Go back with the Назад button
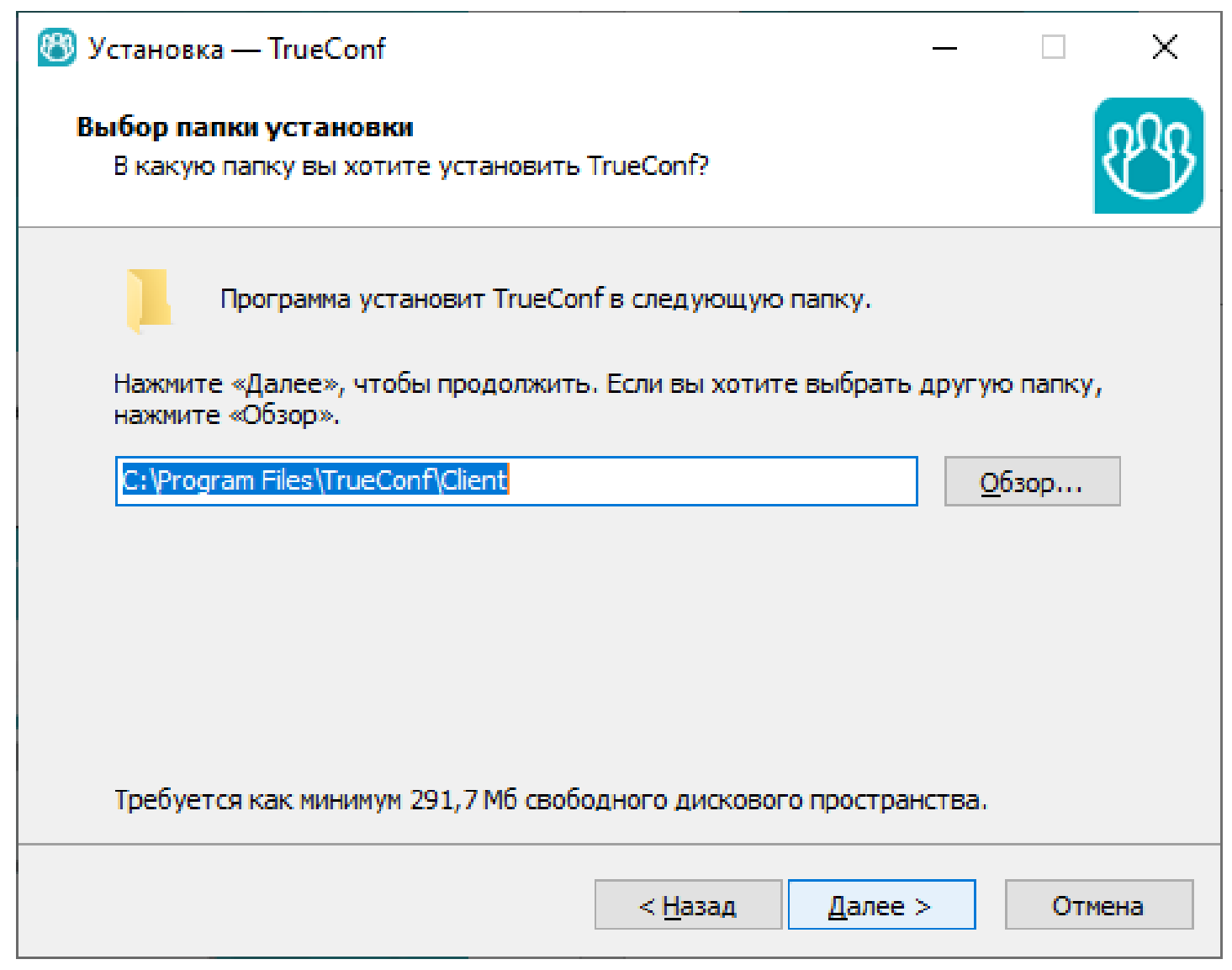 (688, 905)
